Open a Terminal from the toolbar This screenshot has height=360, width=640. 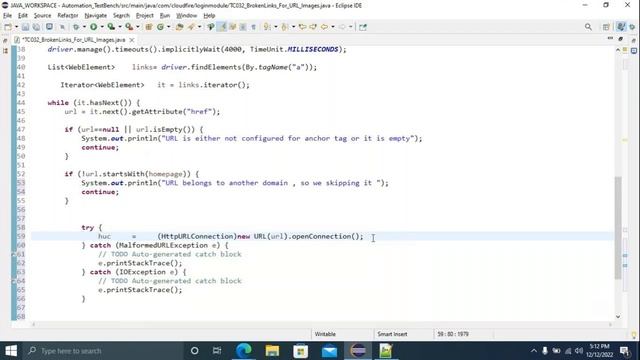click(49, 27)
